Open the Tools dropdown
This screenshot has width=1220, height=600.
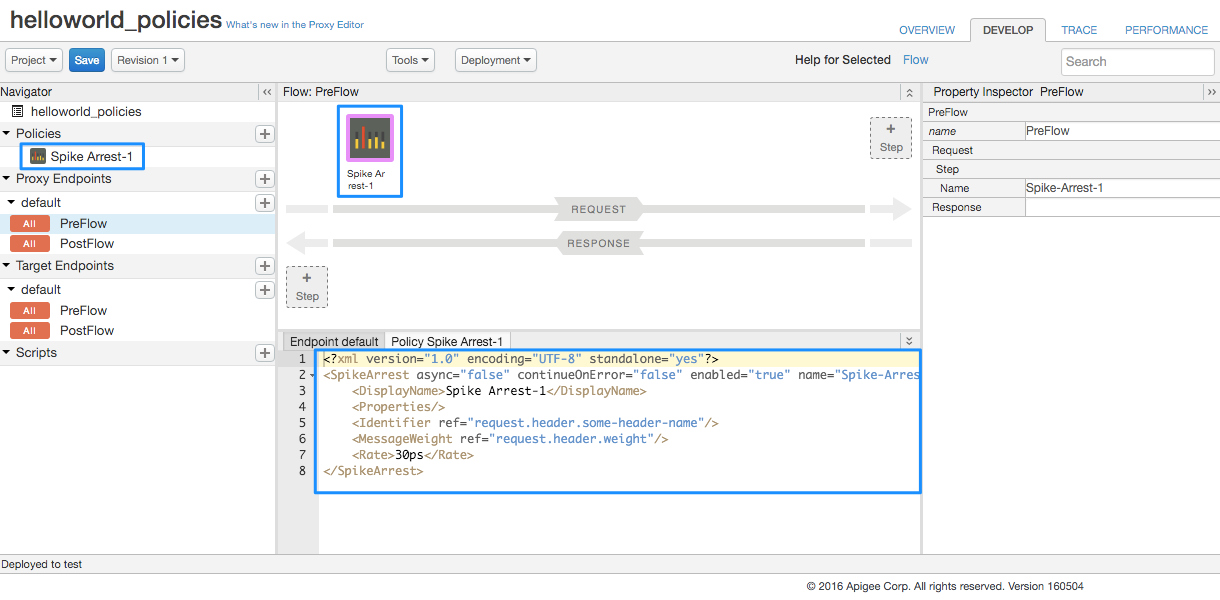point(410,60)
